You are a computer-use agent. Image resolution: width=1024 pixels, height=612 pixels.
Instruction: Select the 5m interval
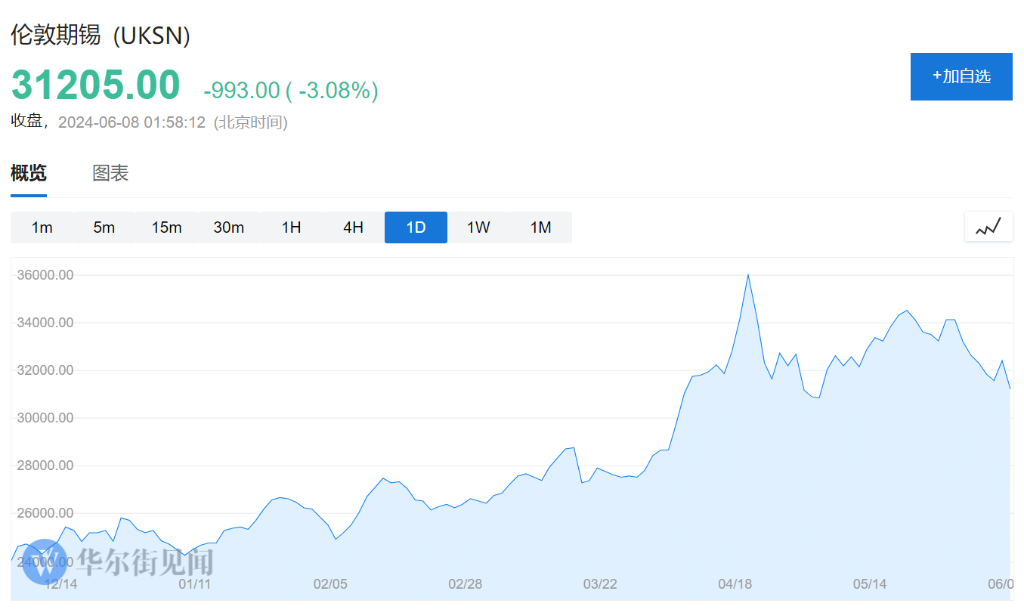pos(104,227)
